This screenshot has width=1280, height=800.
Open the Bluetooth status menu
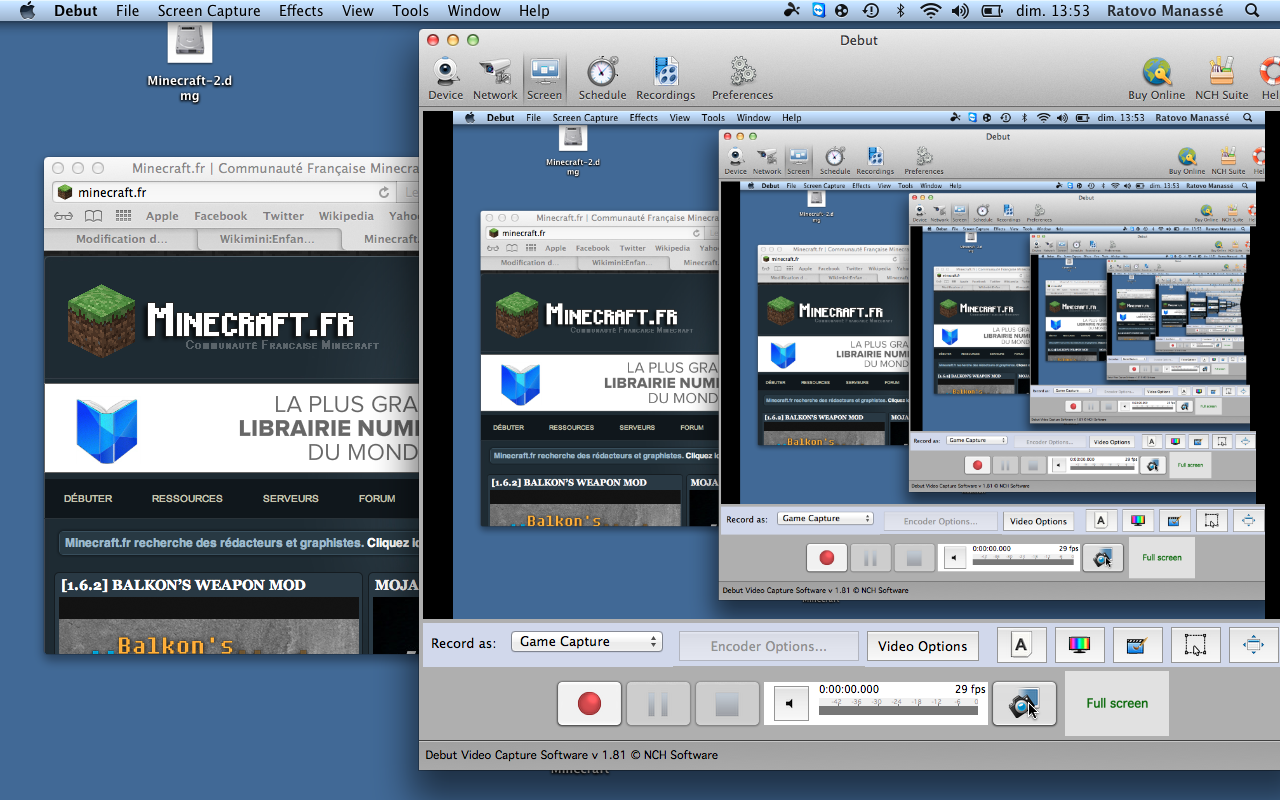[x=899, y=11]
